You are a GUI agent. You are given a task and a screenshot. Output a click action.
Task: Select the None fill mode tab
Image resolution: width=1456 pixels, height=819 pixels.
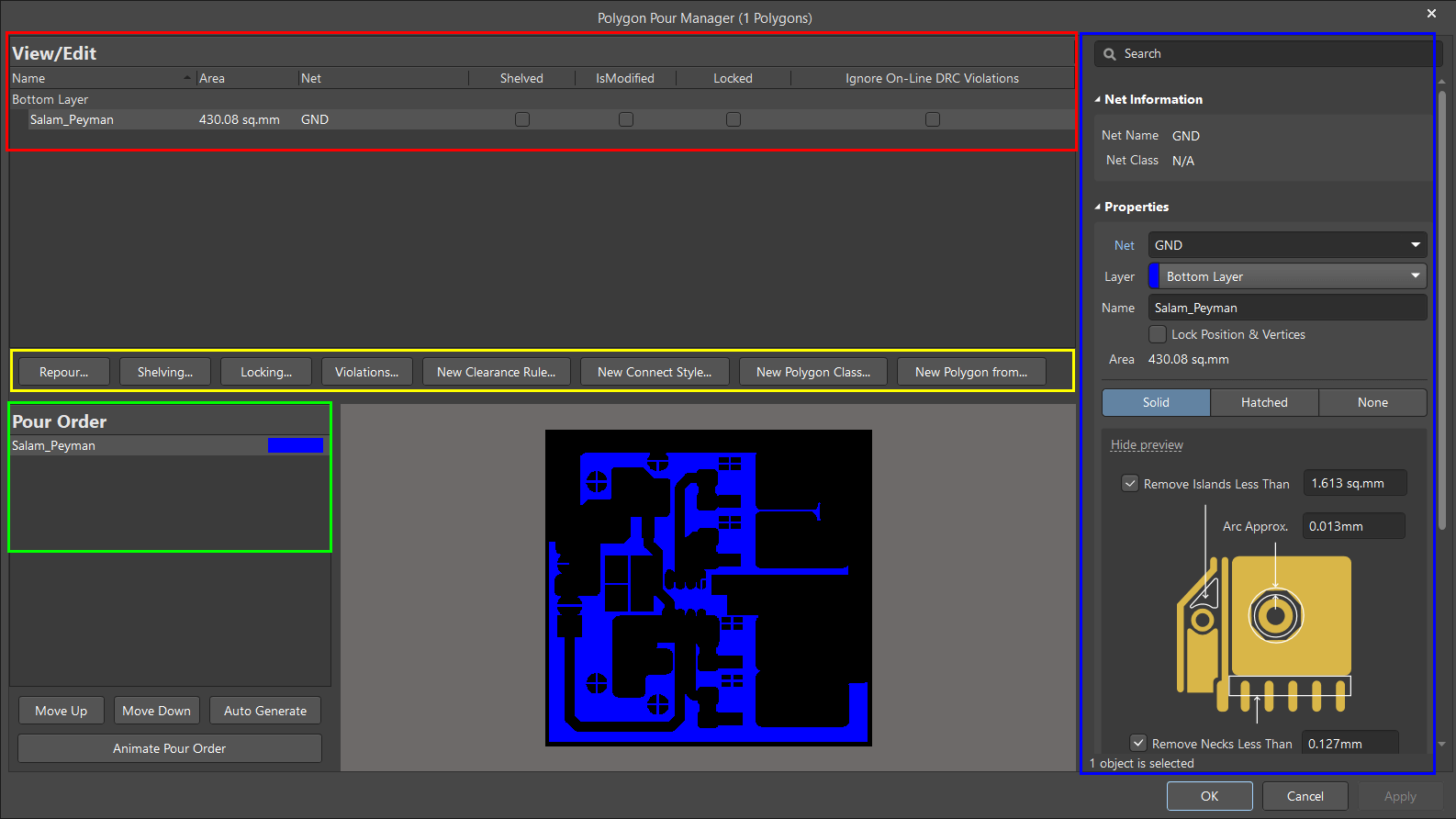[x=1372, y=402]
